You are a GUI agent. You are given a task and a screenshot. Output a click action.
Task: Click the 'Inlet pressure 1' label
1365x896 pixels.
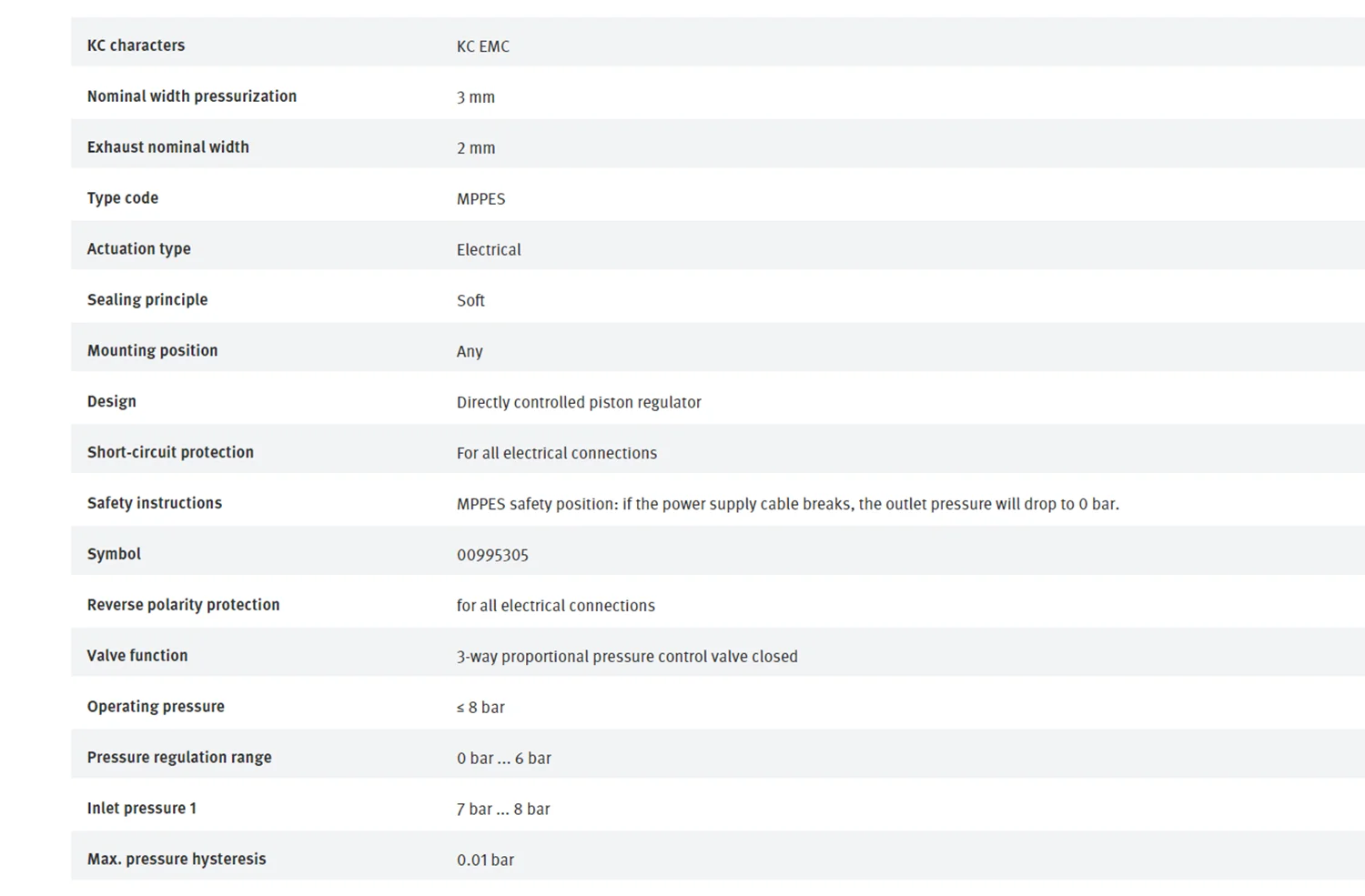coord(141,809)
